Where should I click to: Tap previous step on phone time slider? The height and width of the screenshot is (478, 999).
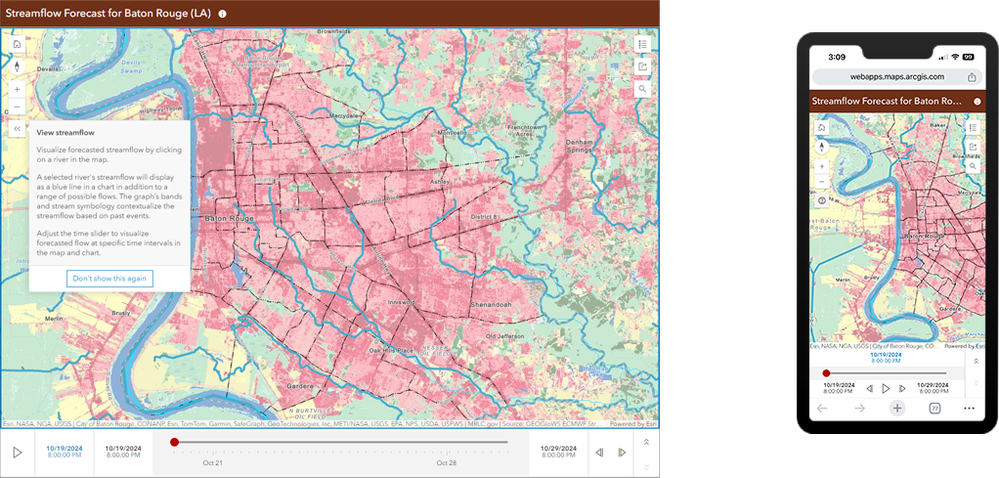click(x=869, y=388)
